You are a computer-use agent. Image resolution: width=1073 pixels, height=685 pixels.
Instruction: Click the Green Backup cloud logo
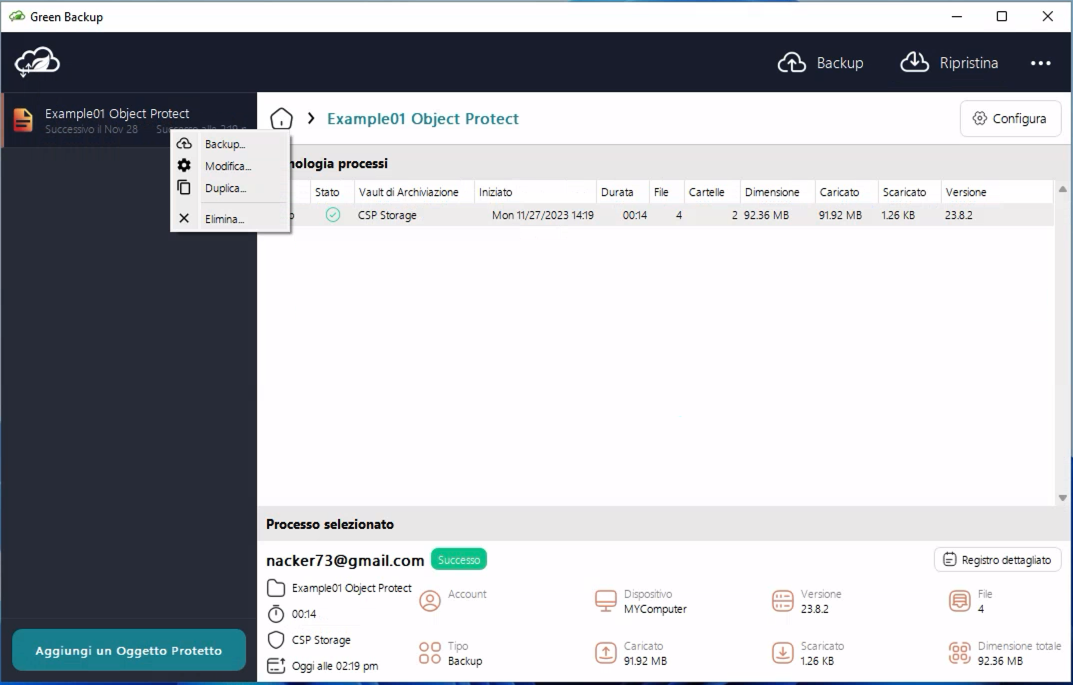point(37,62)
